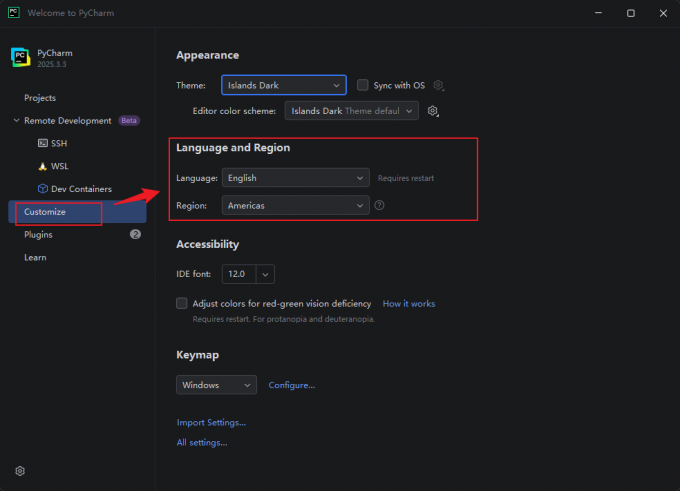Image resolution: width=680 pixels, height=491 pixels.
Task: Click the Dev Containers cube icon
Action: tap(42, 189)
